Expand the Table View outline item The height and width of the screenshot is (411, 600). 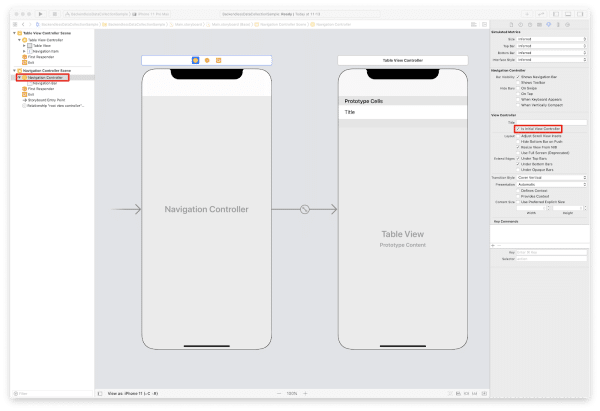coord(24,46)
